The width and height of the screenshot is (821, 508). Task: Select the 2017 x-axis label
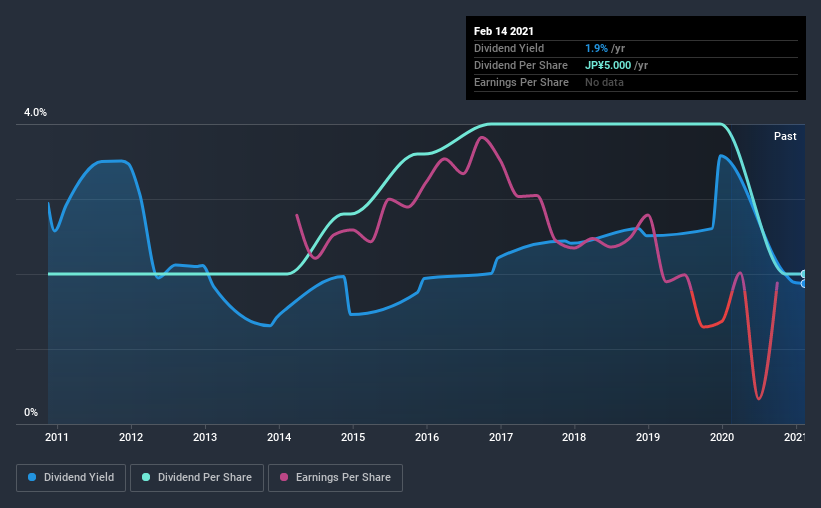click(x=501, y=437)
